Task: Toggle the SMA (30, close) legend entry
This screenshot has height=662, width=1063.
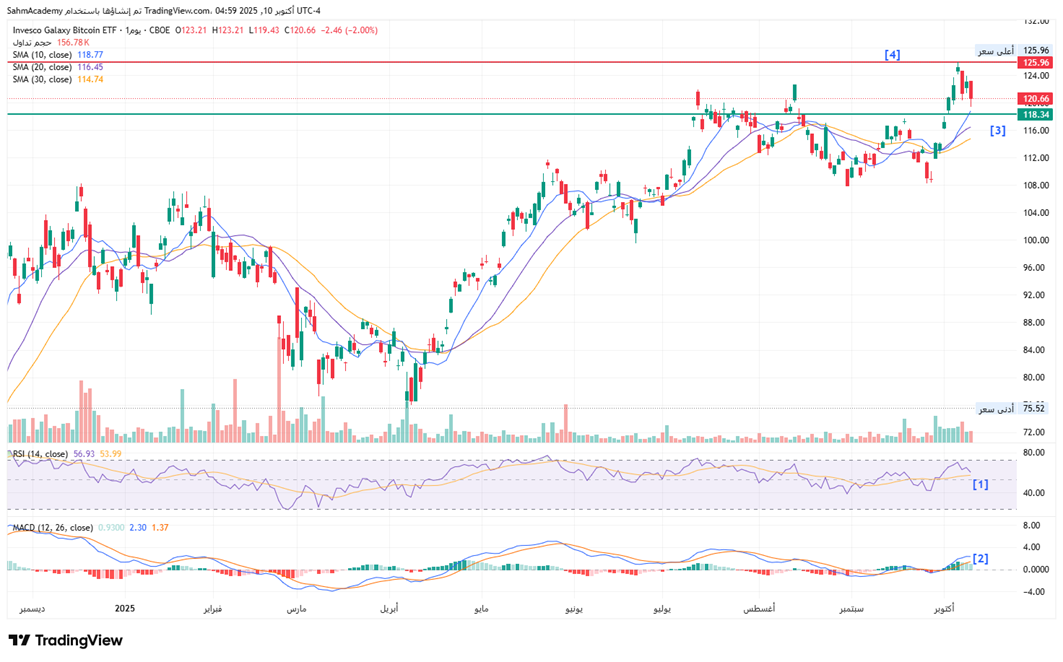Action: tap(42, 79)
